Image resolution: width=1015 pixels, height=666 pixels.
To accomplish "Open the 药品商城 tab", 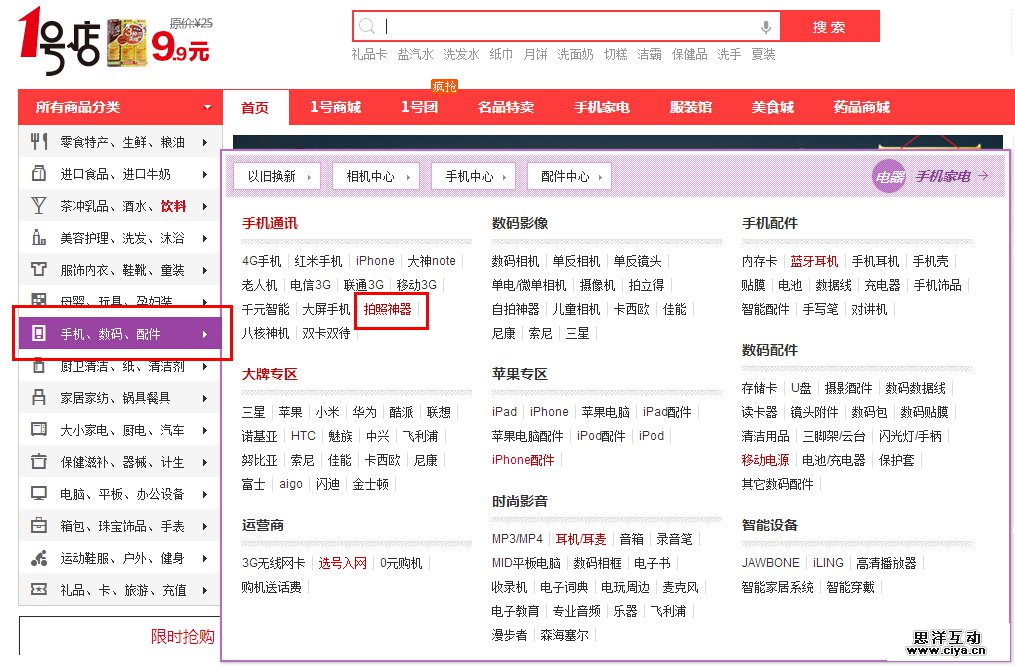I will (862, 107).
